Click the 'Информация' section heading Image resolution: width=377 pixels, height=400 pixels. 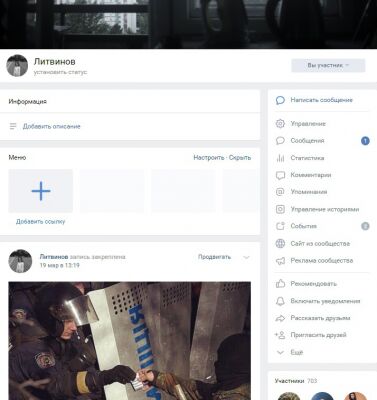(28, 102)
